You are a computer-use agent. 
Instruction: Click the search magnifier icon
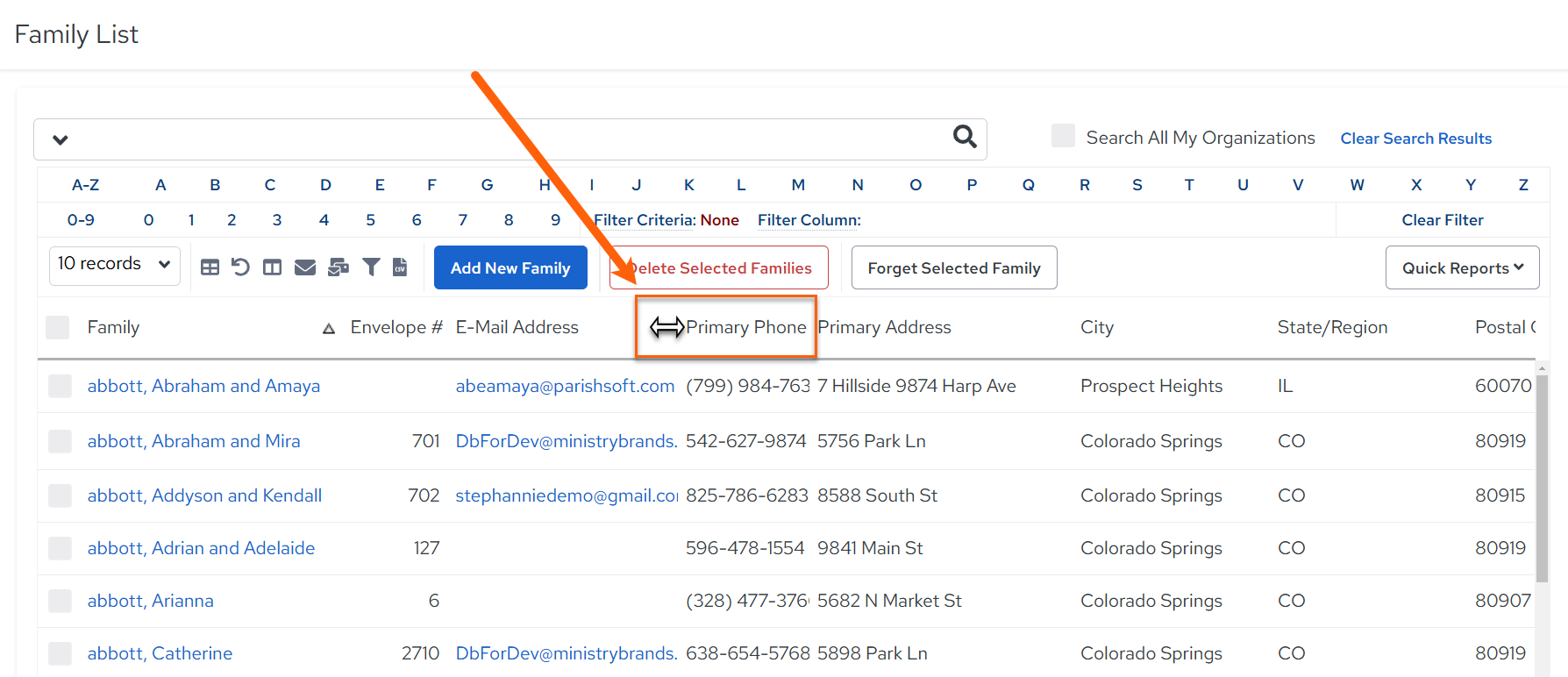point(965,137)
